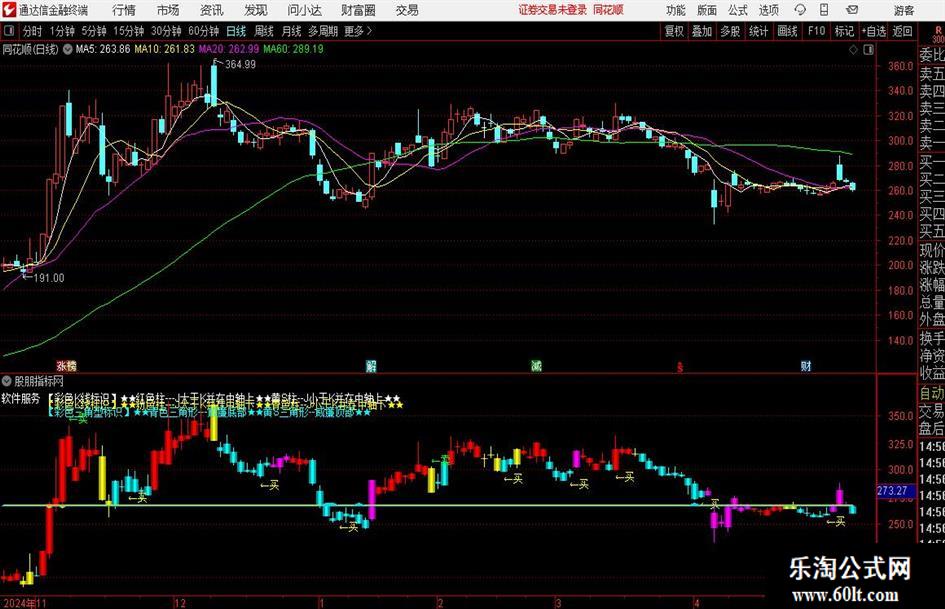Screen dimensions: 945x609
Task: Open the customer service headset icon
Action: point(800,10)
